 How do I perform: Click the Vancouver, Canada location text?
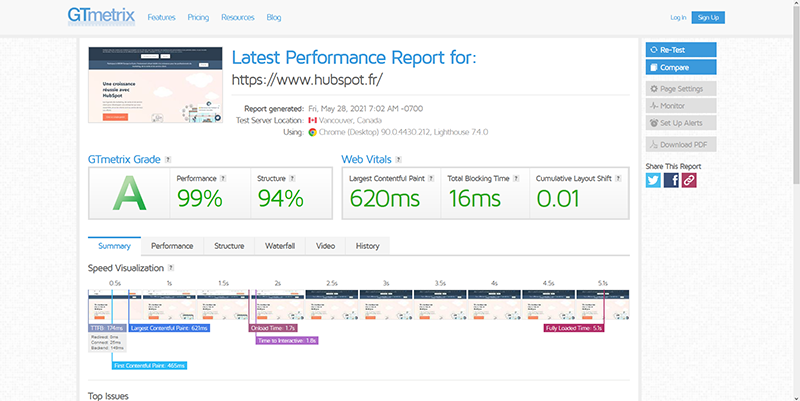(350, 120)
